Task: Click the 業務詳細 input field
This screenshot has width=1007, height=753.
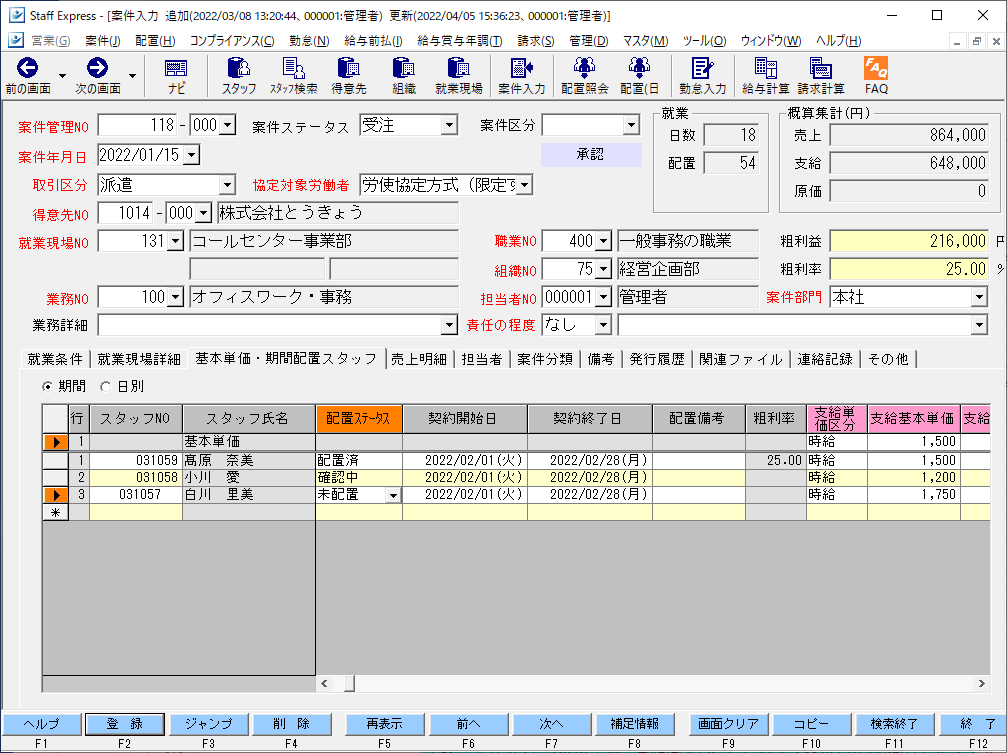Action: [268, 325]
